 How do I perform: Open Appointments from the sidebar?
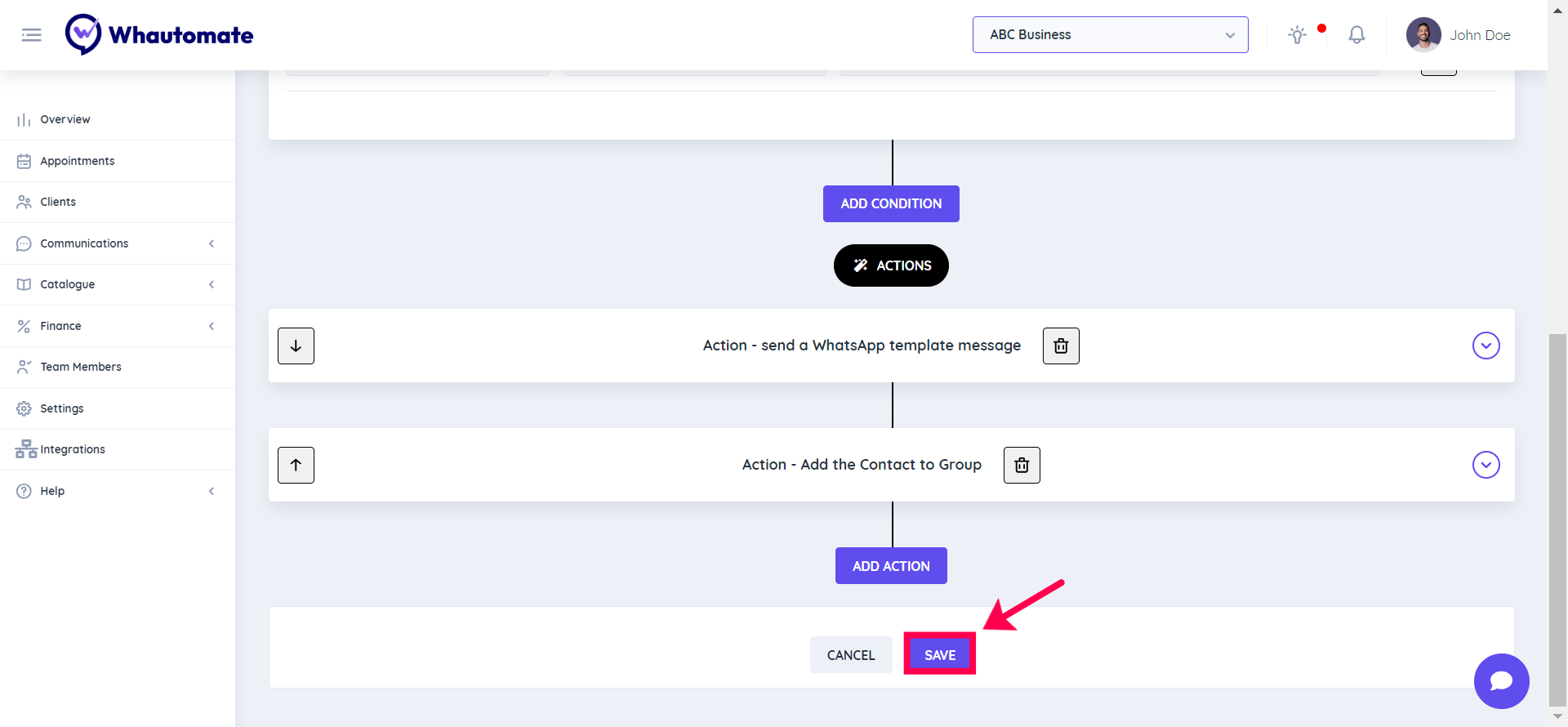click(x=78, y=161)
